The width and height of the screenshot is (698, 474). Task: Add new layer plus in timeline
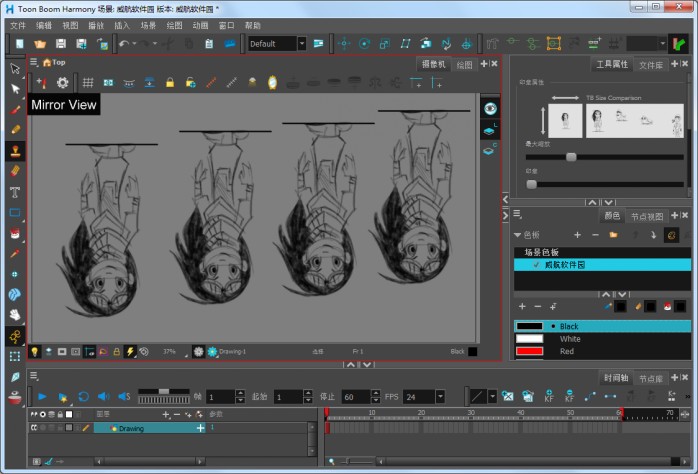pyautogui.click(x=166, y=414)
